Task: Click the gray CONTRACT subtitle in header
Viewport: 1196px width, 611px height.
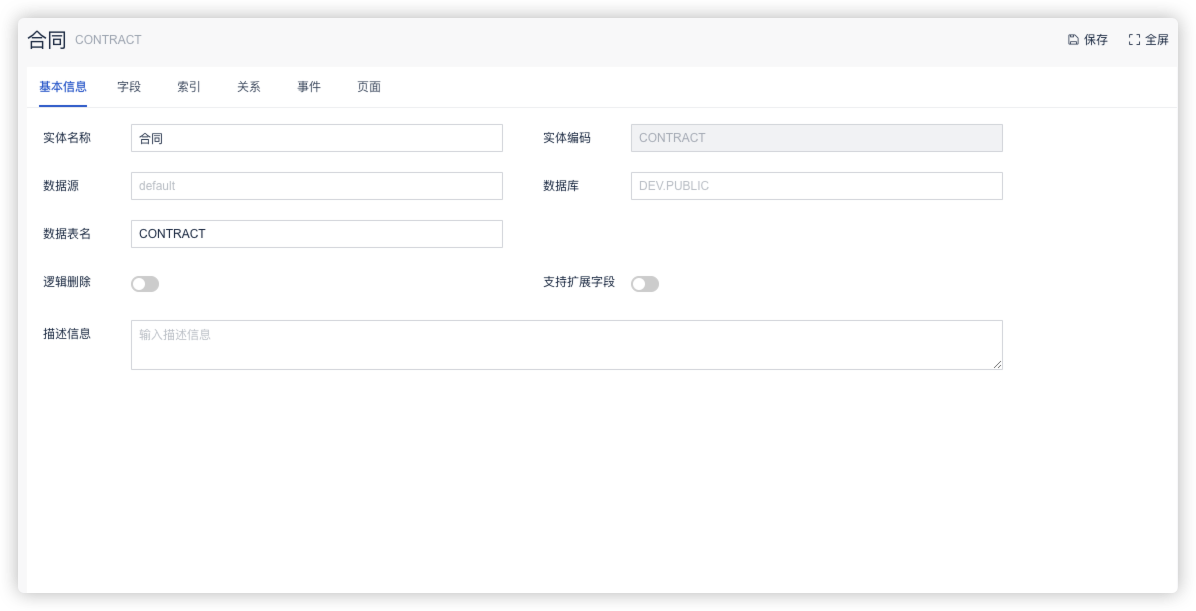Action: pyautogui.click(x=108, y=40)
